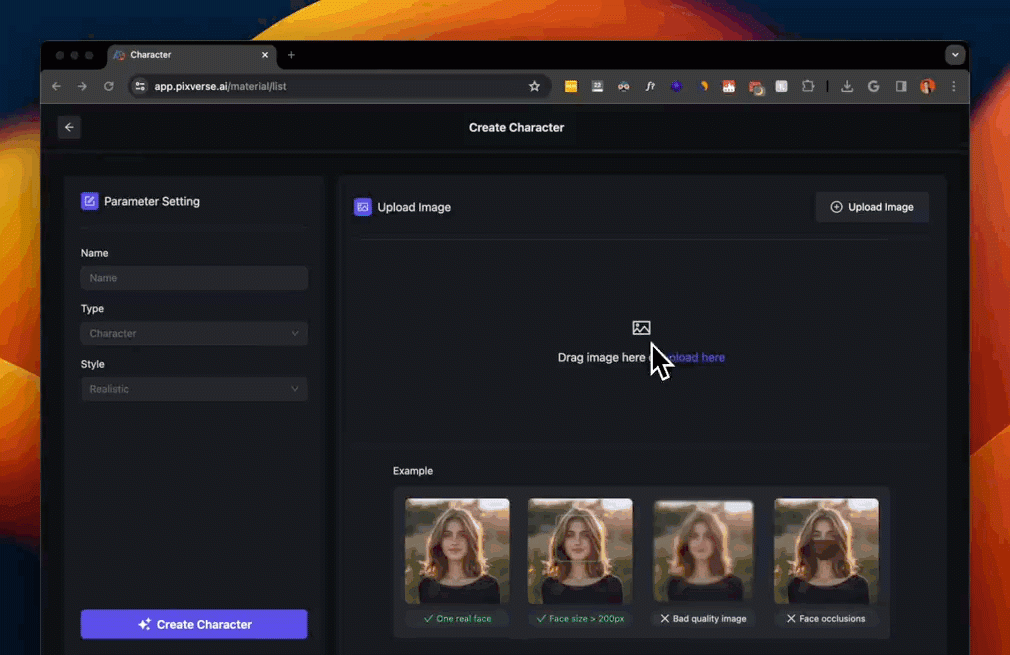Click the orange flame extension icon
The width and height of the screenshot is (1010, 655).
(x=703, y=86)
